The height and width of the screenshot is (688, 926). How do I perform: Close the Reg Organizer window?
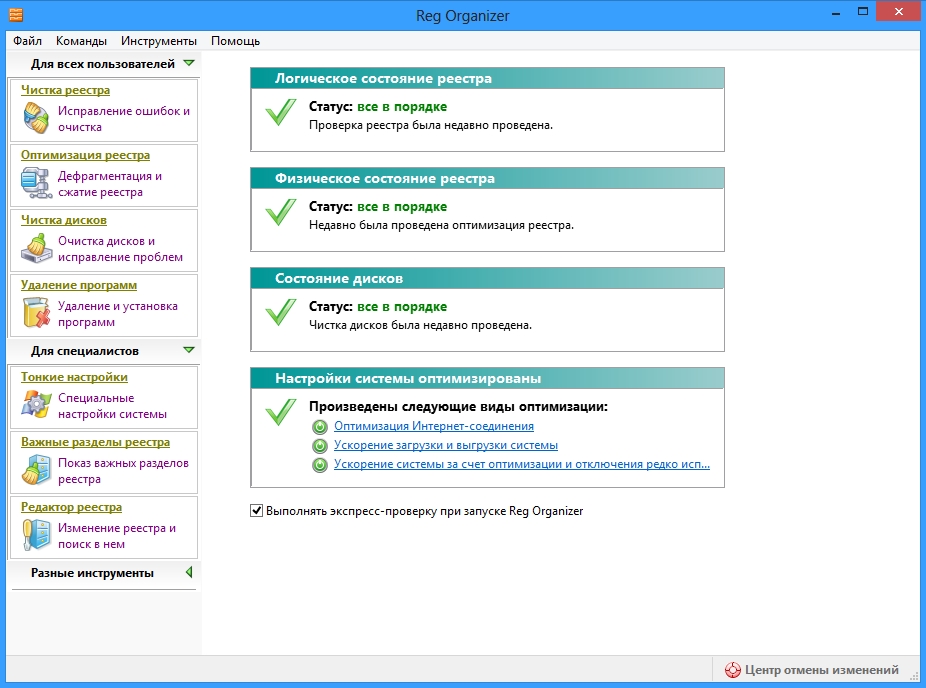[899, 12]
